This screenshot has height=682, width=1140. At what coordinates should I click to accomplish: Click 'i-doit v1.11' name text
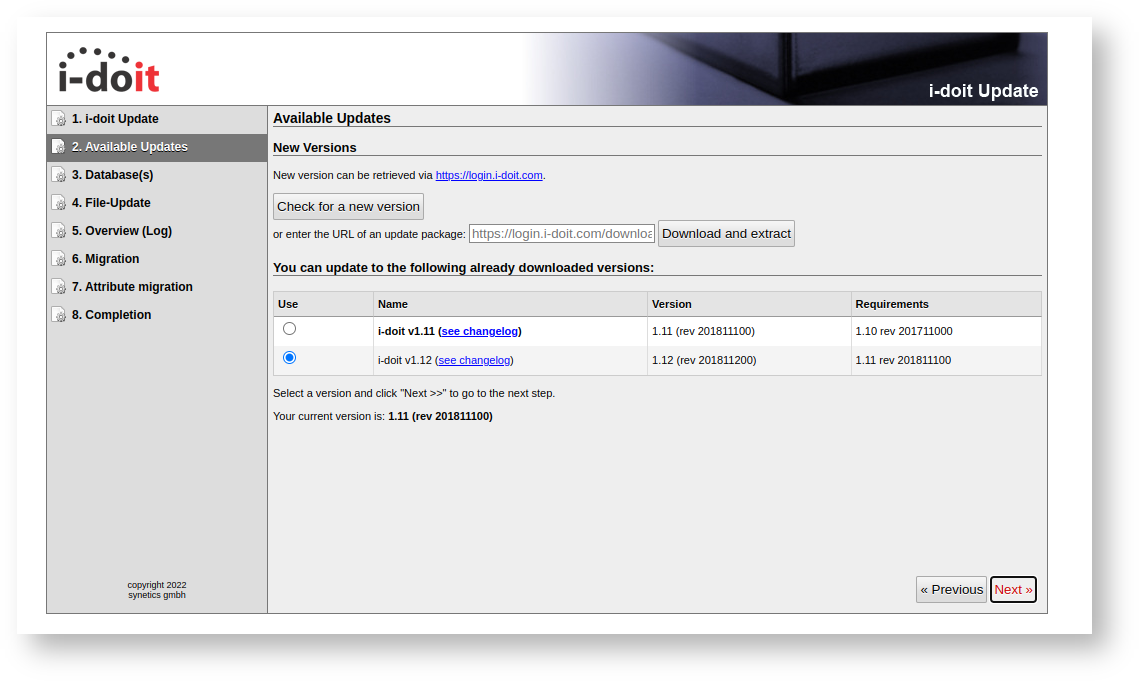click(x=406, y=331)
